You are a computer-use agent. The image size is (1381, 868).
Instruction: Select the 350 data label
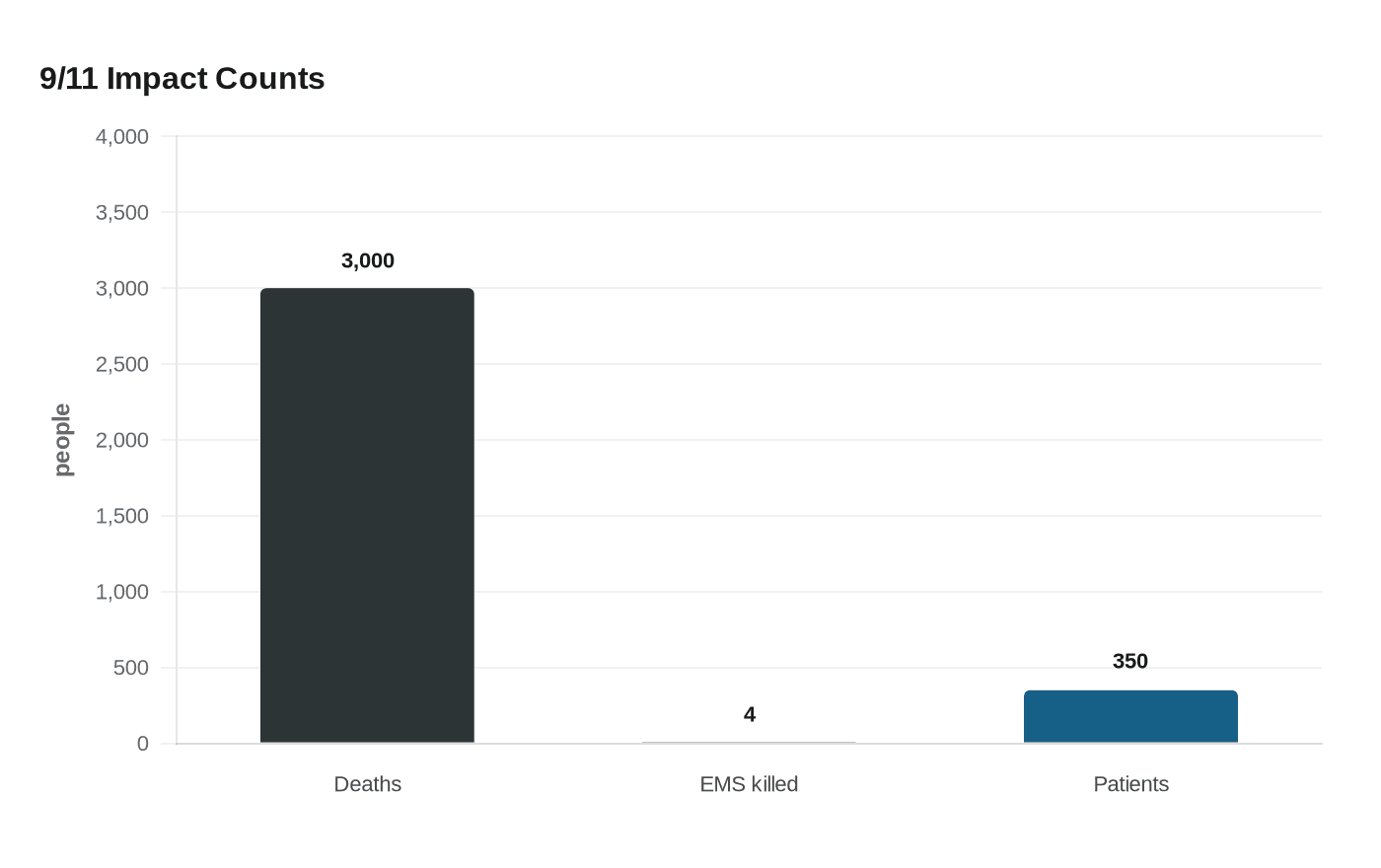coord(1130,661)
